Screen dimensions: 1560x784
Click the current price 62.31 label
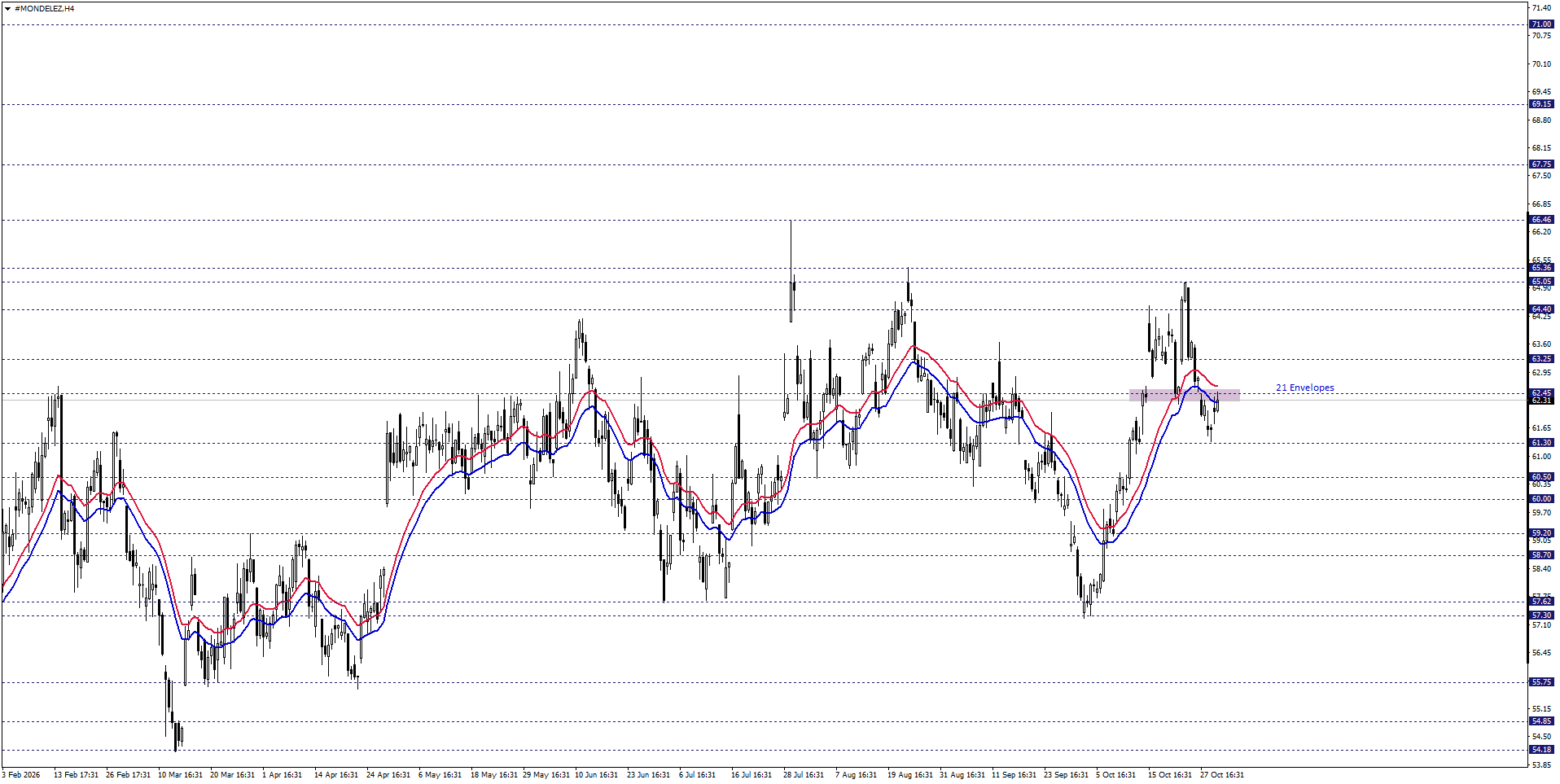pyautogui.click(x=1540, y=401)
